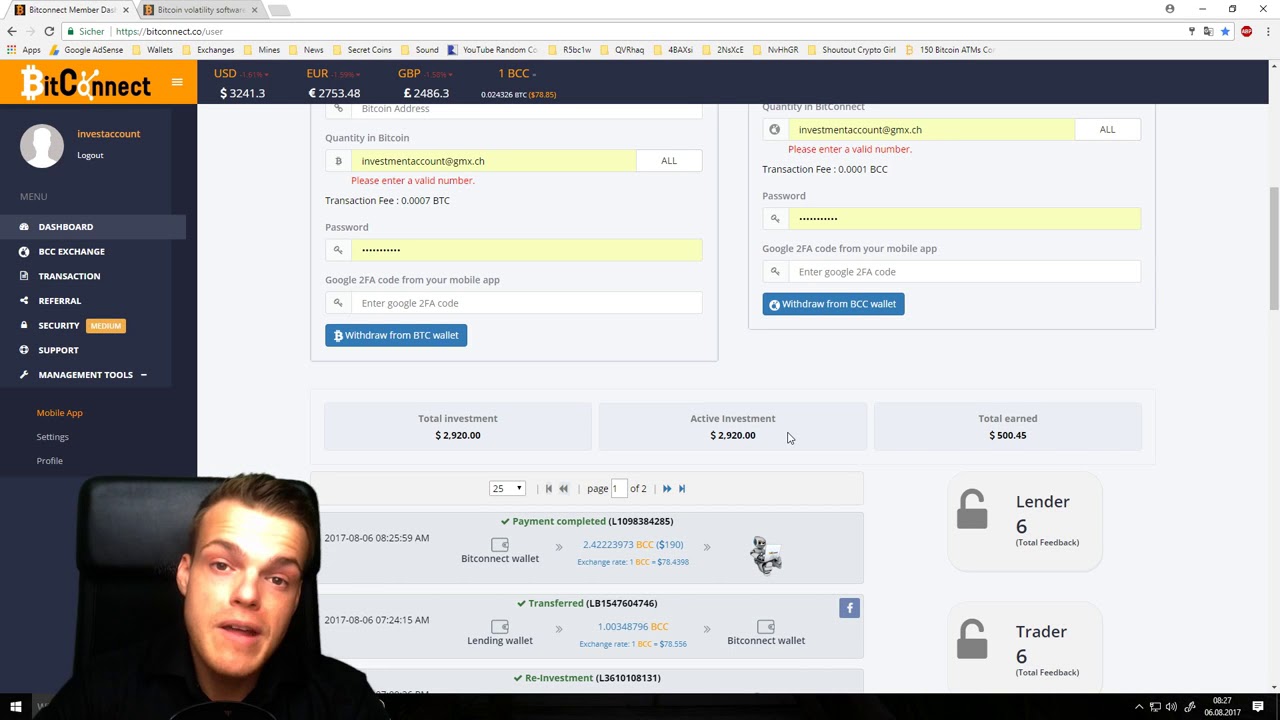Open the Adblock extension icon
1280x720 pixels.
tap(1246, 31)
